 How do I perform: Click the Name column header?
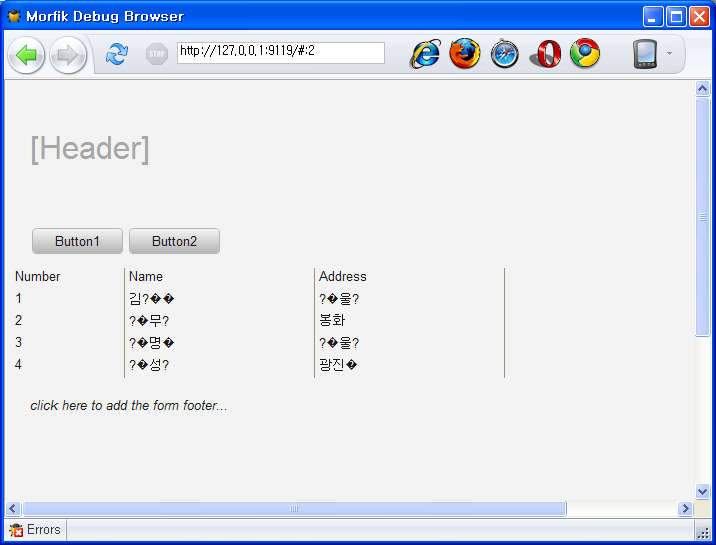click(146, 277)
